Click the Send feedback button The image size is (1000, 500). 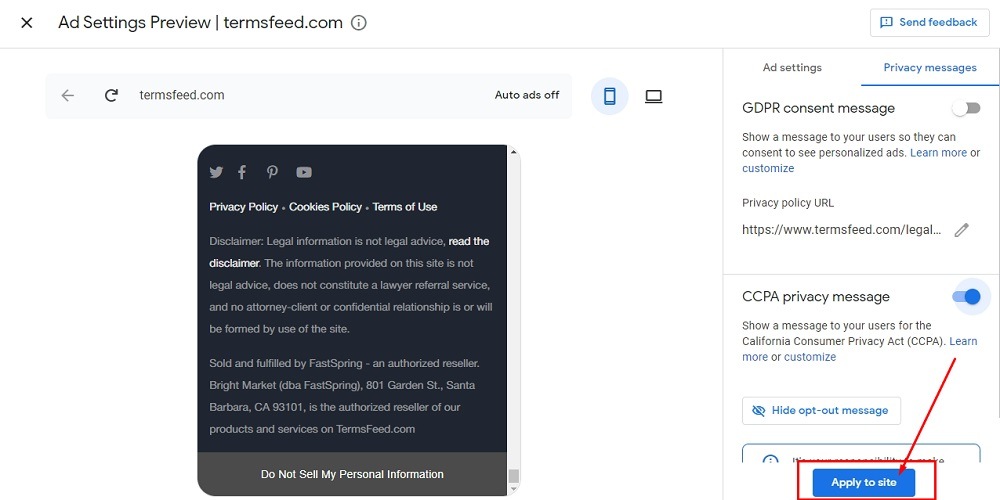pyautogui.click(x=929, y=22)
